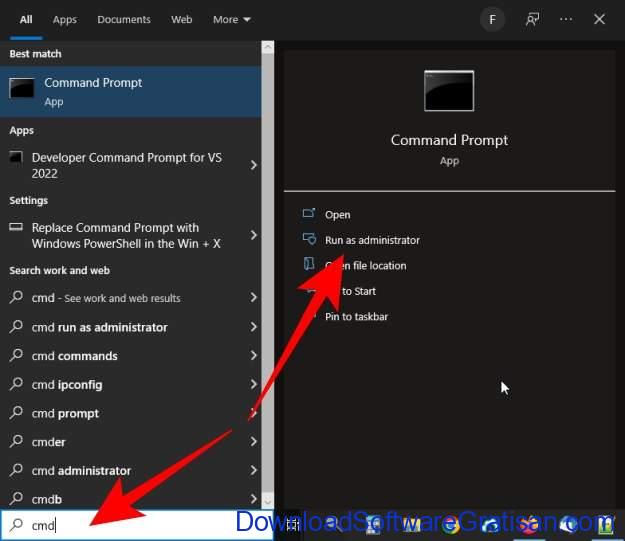The image size is (625, 541).
Task: Open Task View on the taskbar
Action: pos(293,525)
